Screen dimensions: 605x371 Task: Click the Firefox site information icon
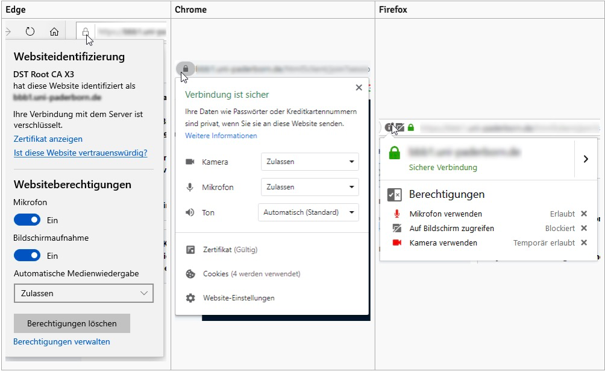pos(389,127)
